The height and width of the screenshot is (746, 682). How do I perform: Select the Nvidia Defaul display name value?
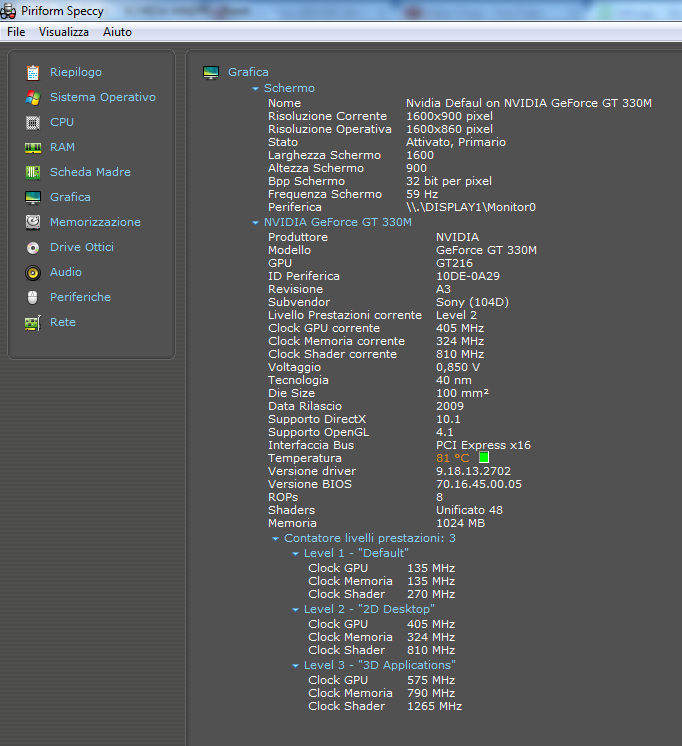[529, 103]
